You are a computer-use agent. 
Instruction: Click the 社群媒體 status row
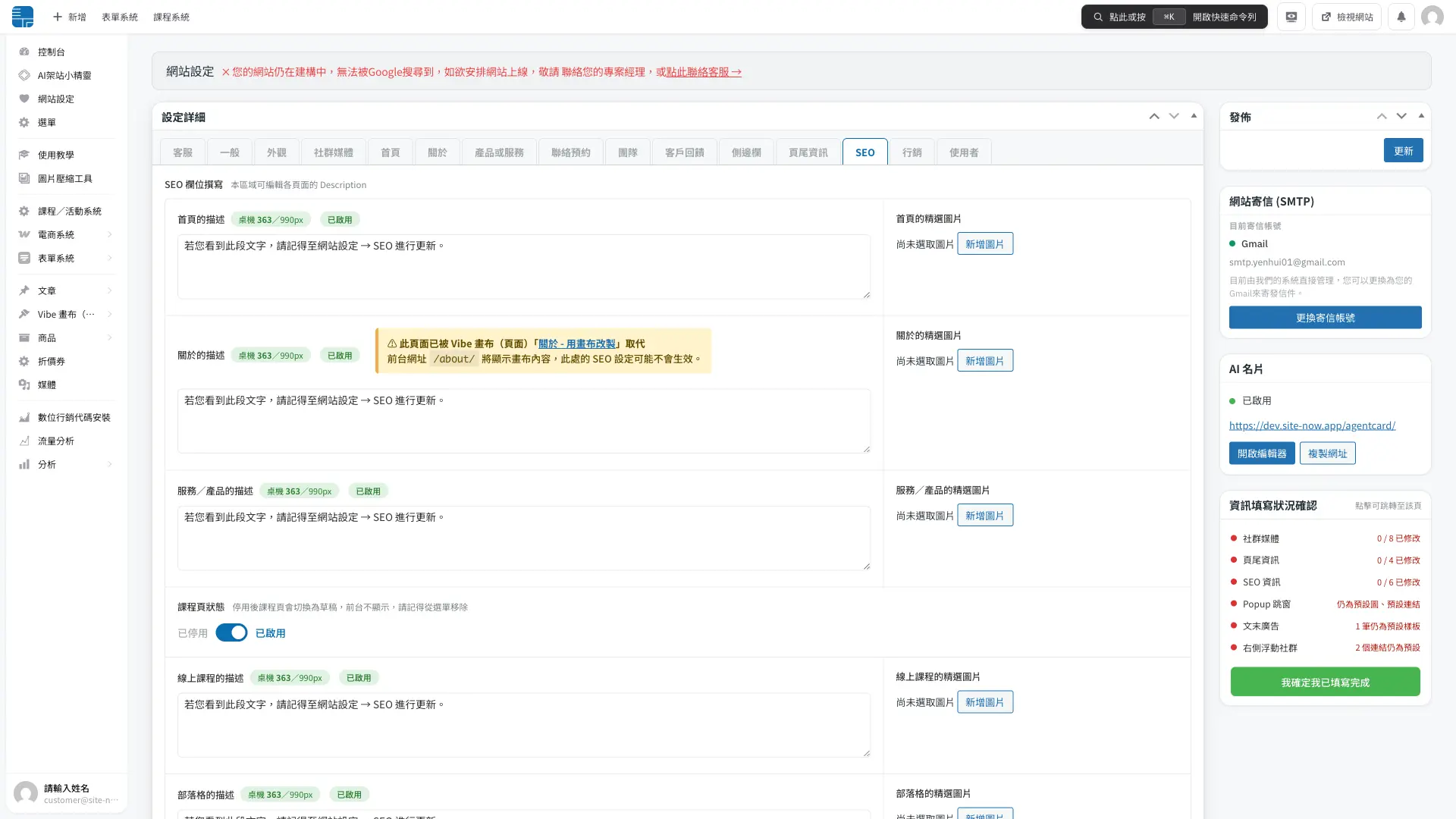coord(1325,538)
